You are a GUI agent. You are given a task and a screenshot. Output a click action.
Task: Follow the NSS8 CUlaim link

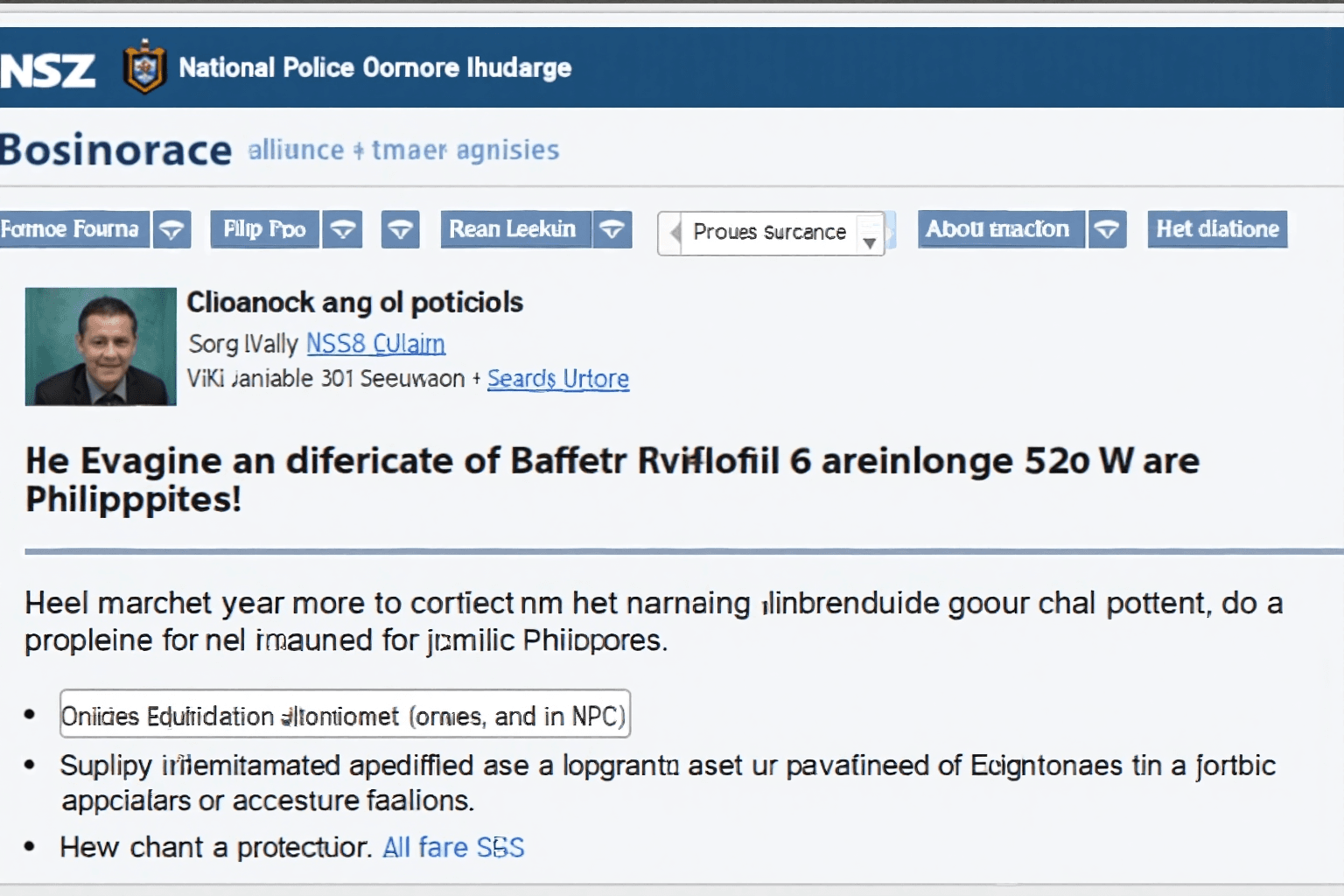click(x=375, y=344)
